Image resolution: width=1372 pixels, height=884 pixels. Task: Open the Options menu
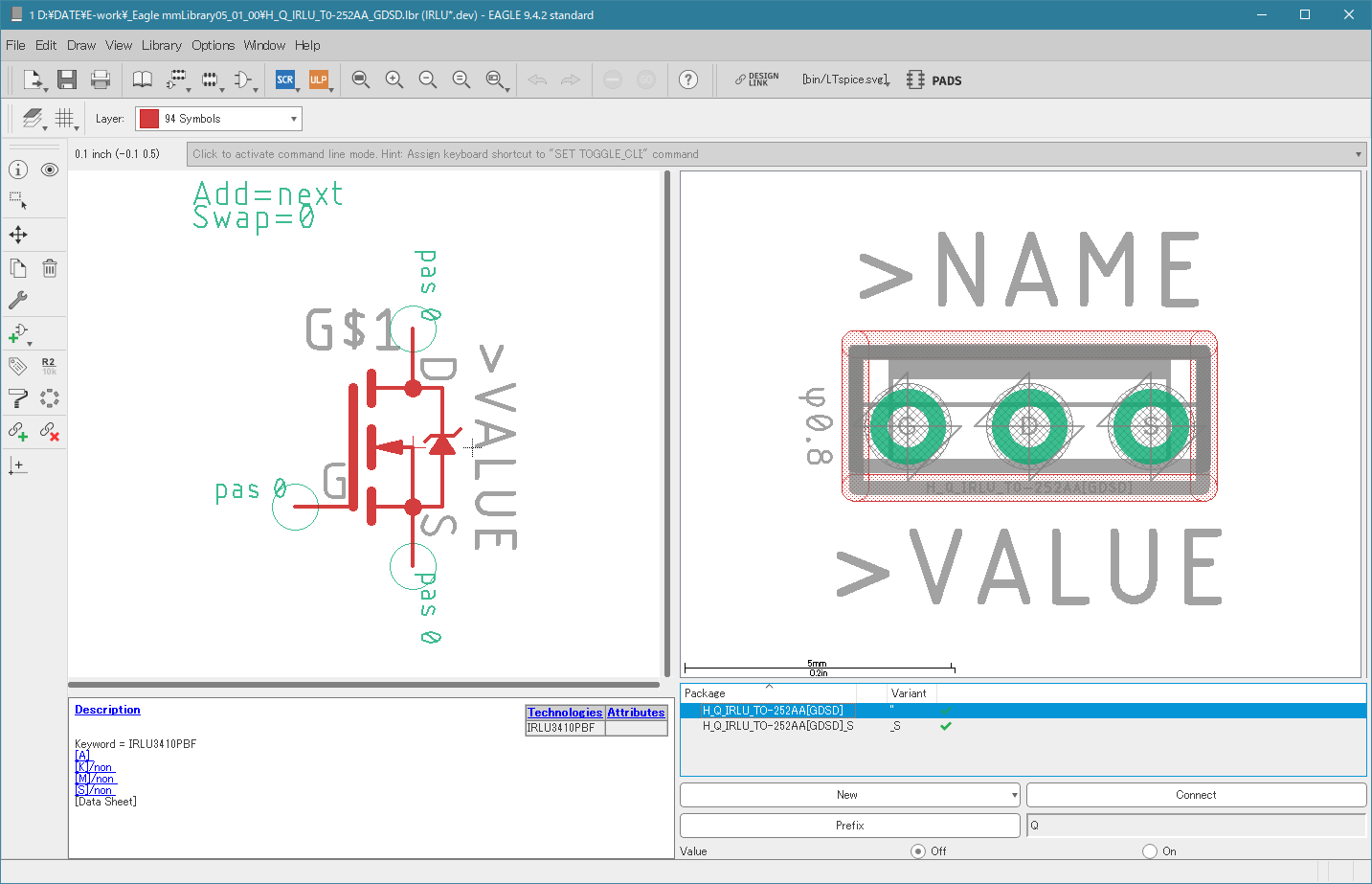(213, 45)
